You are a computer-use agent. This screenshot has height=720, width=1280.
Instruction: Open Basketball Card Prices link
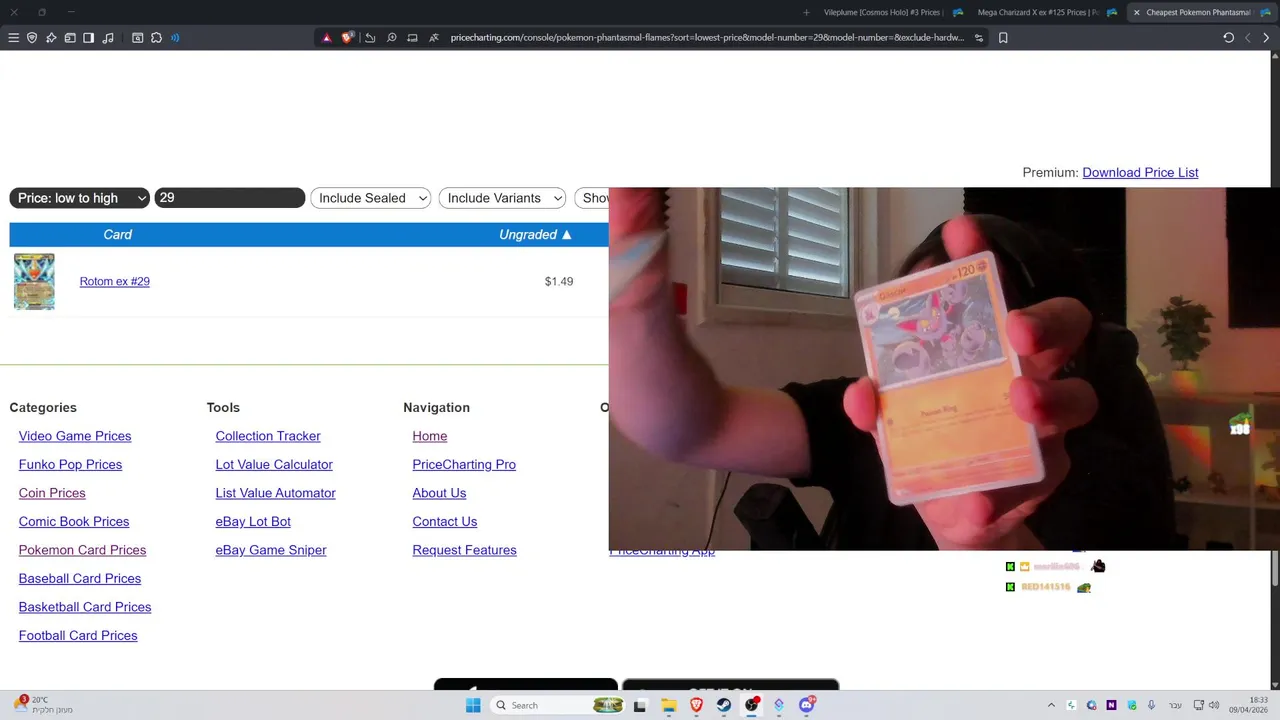[x=85, y=607]
